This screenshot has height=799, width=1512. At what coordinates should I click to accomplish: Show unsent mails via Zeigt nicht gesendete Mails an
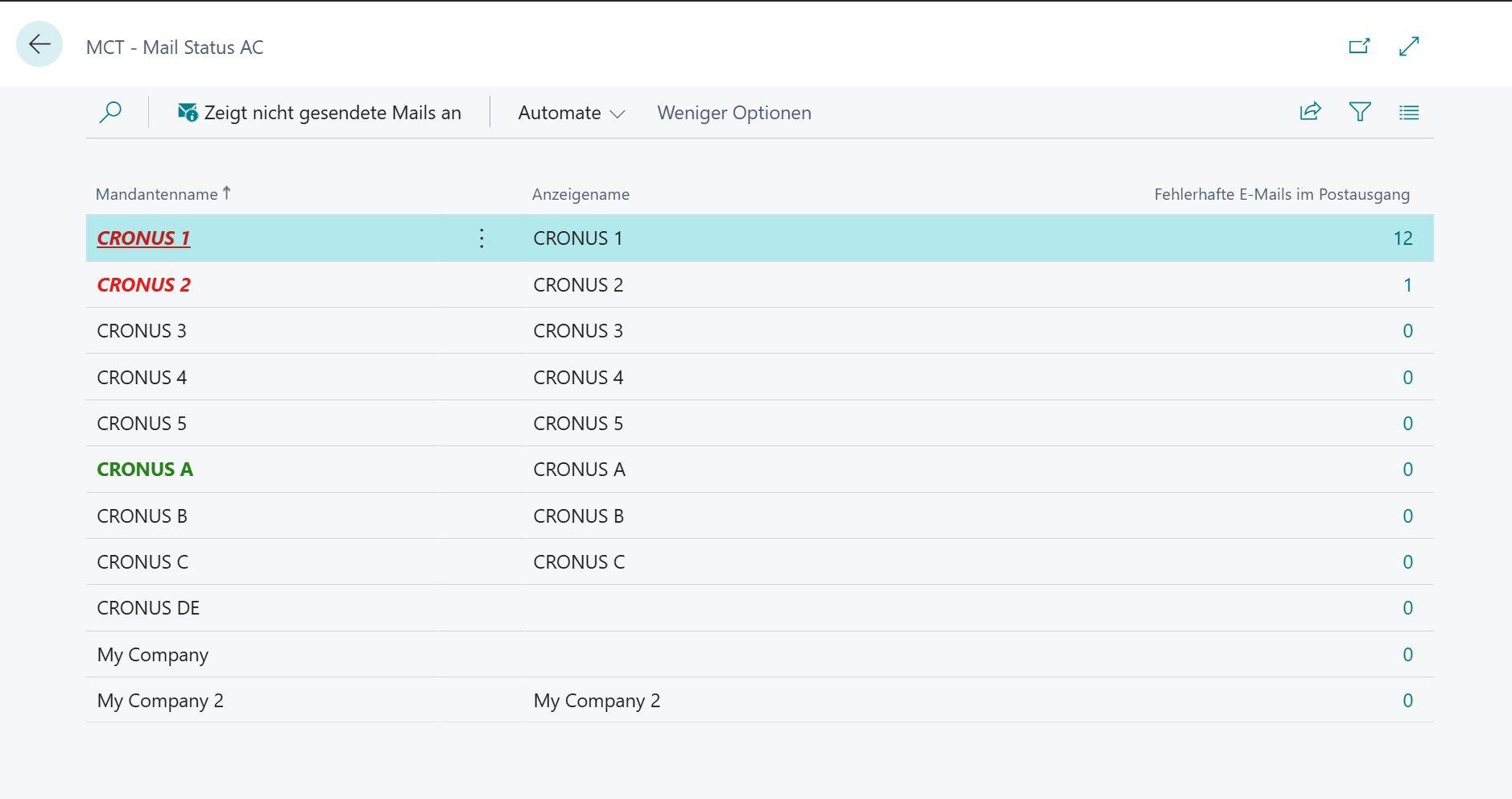tap(319, 113)
